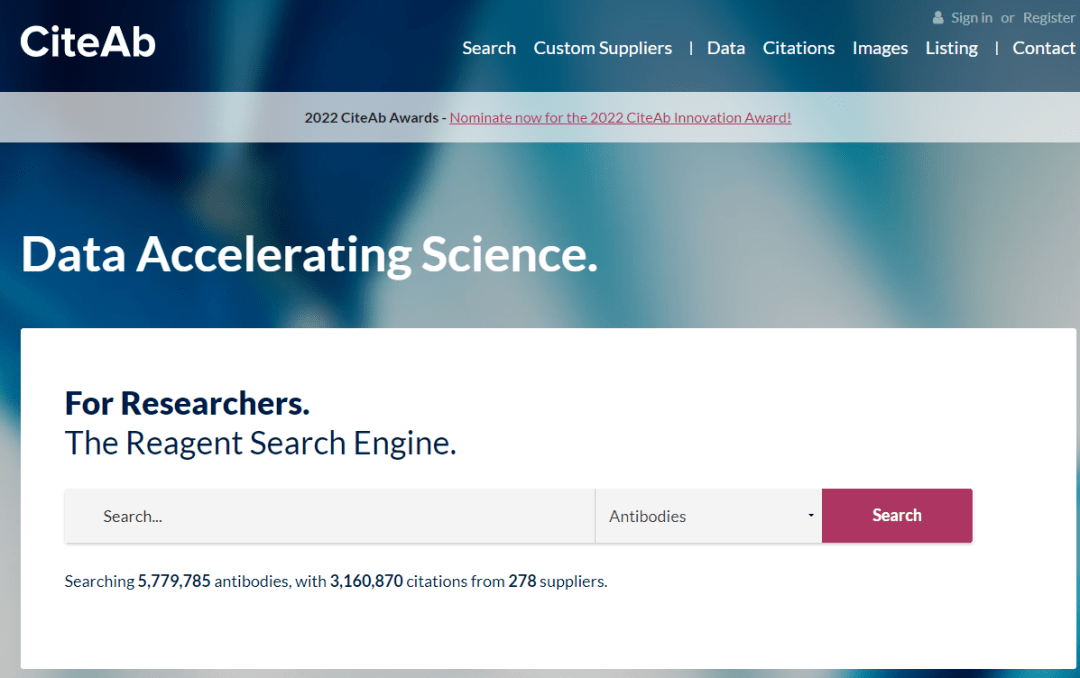
Task: Follow the Nominate for Innovation Award link
Action: [x=620, y=118]
